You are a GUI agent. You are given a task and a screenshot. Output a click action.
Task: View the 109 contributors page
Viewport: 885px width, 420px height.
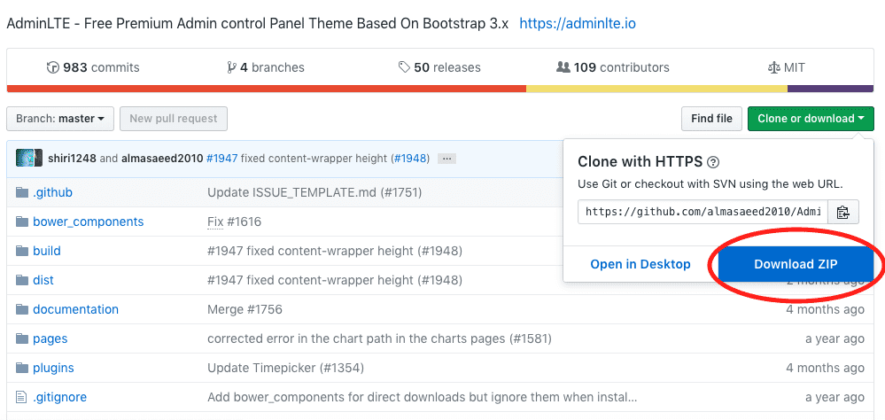tap(613, 68)
